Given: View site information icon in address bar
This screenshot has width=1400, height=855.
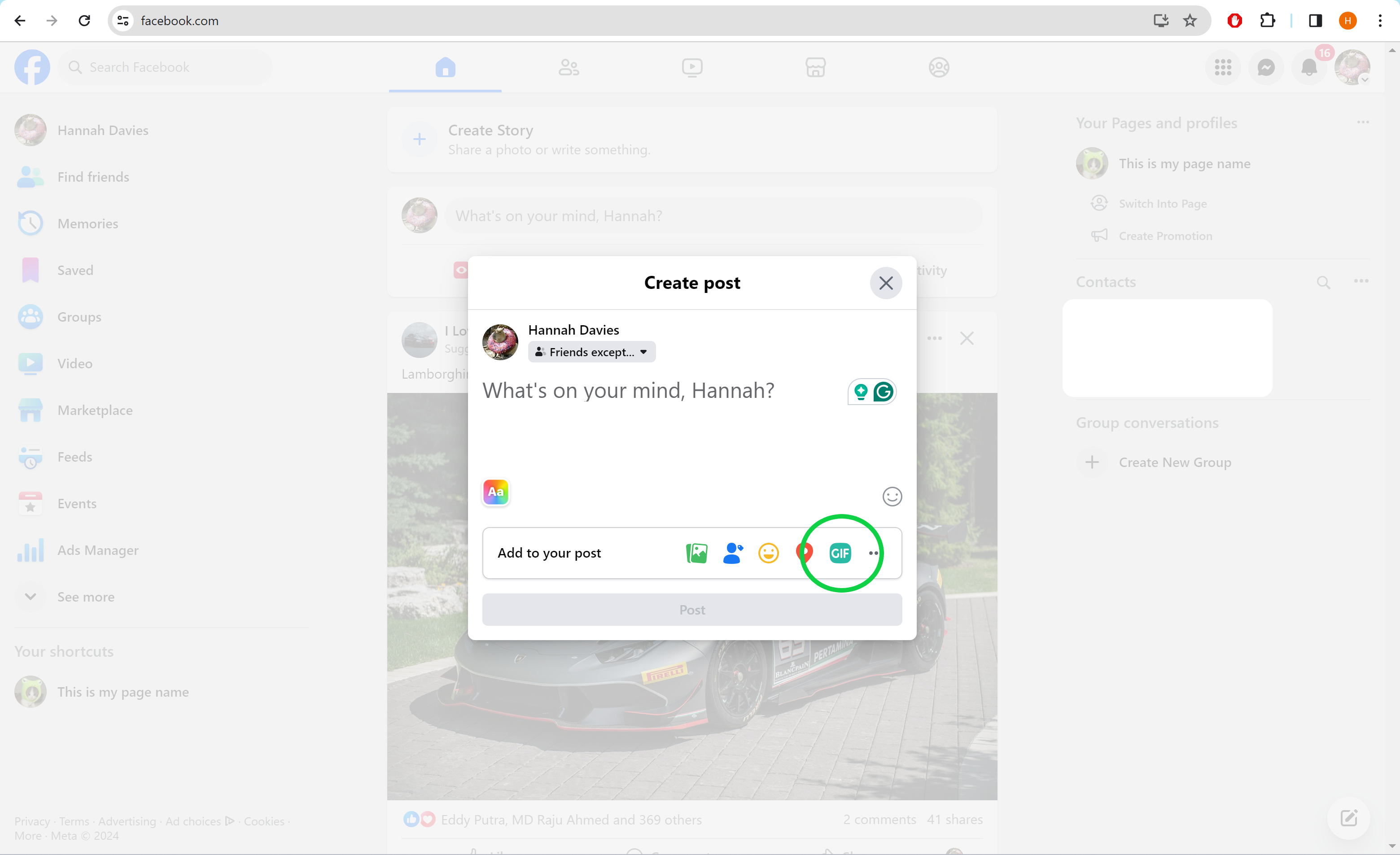Looking at the screenshot, I should (123, 21).
